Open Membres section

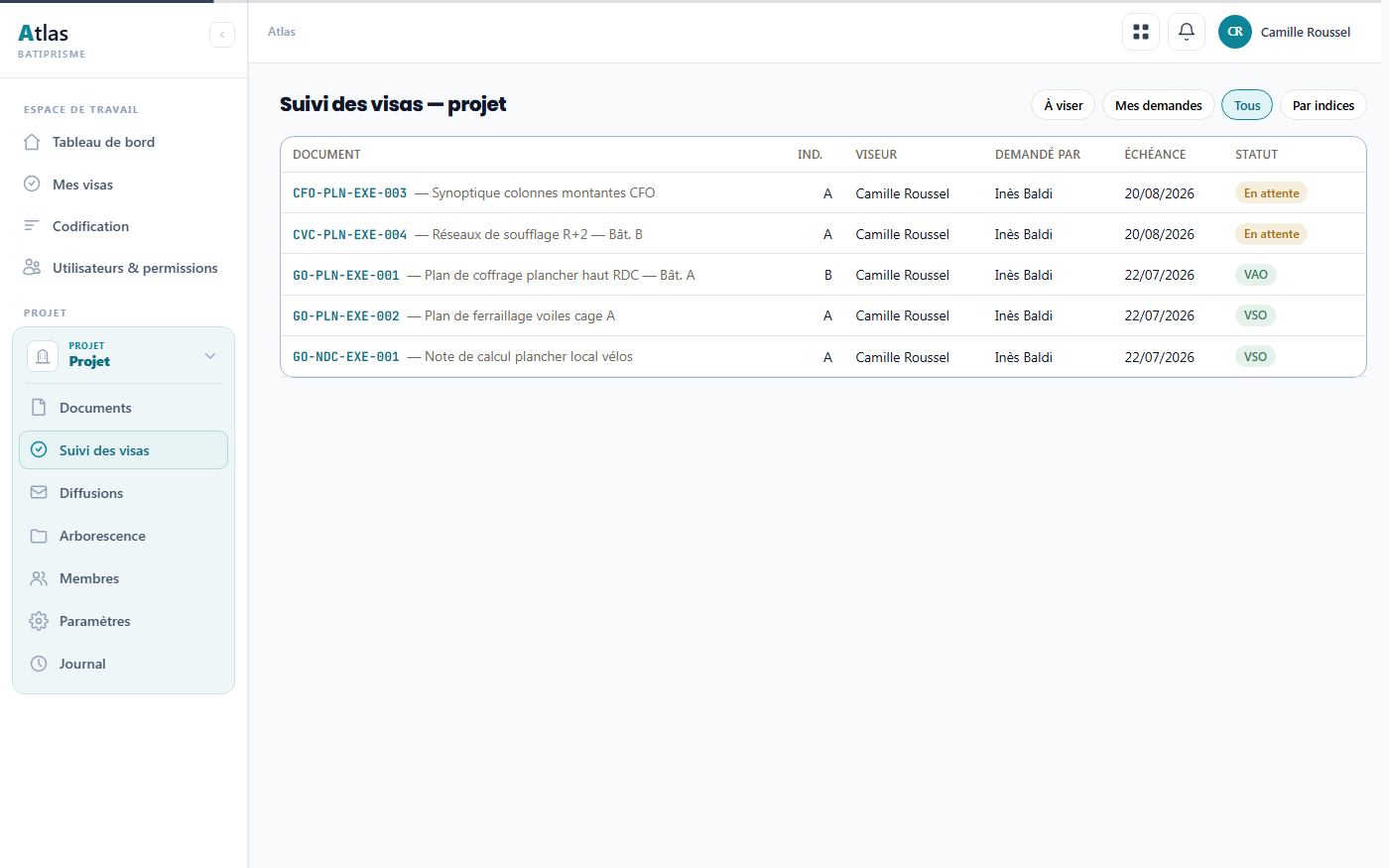click(x=123, y=578)
